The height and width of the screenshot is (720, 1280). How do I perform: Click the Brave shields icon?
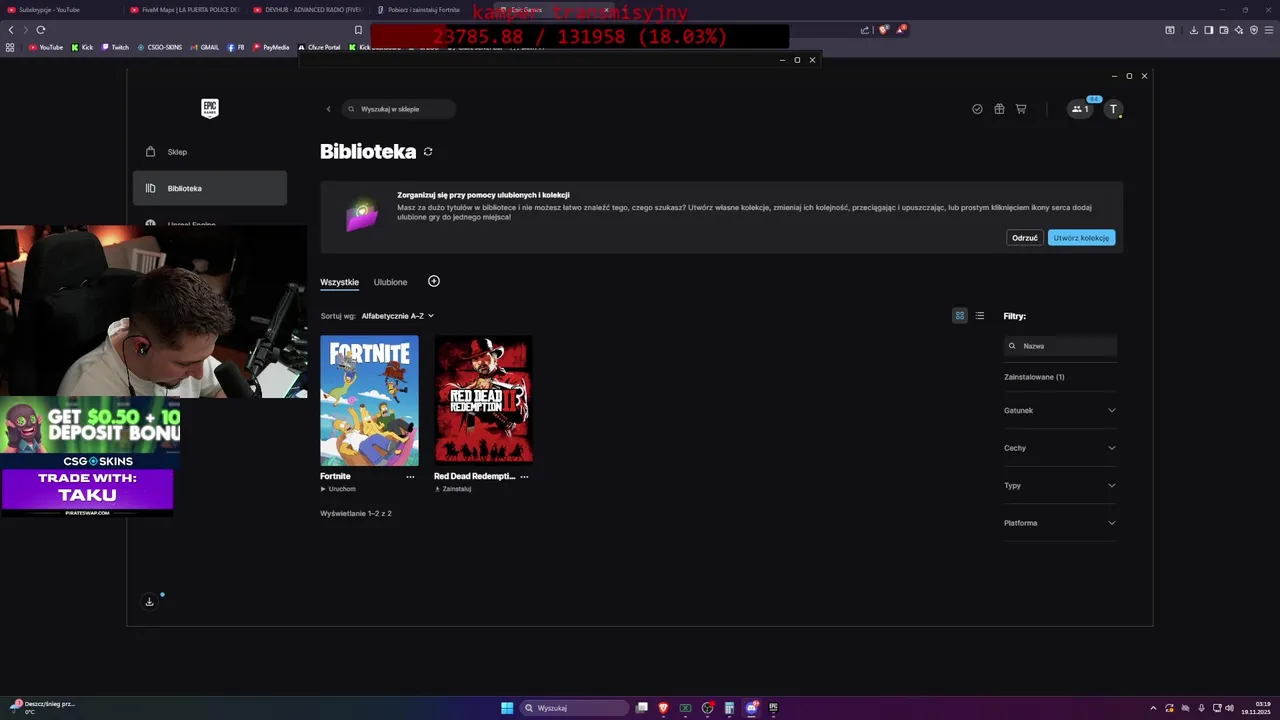[x=883, y=30]
